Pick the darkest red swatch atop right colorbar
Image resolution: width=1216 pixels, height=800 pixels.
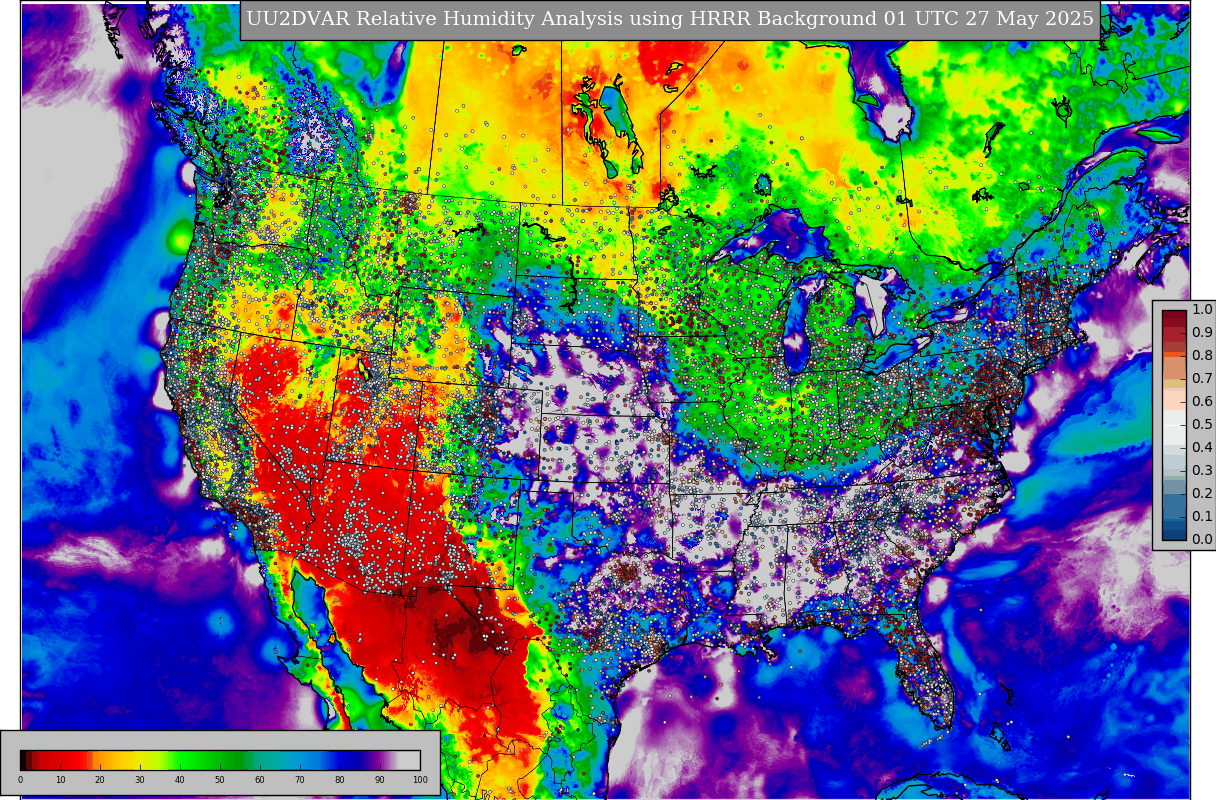pos(1174,315)
